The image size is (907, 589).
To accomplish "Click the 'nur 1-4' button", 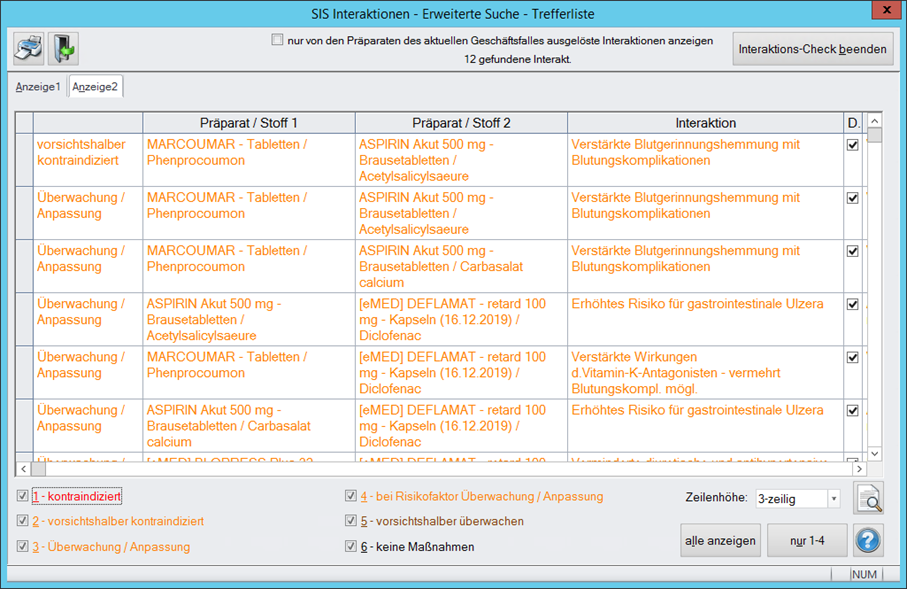I will (806, 540).
